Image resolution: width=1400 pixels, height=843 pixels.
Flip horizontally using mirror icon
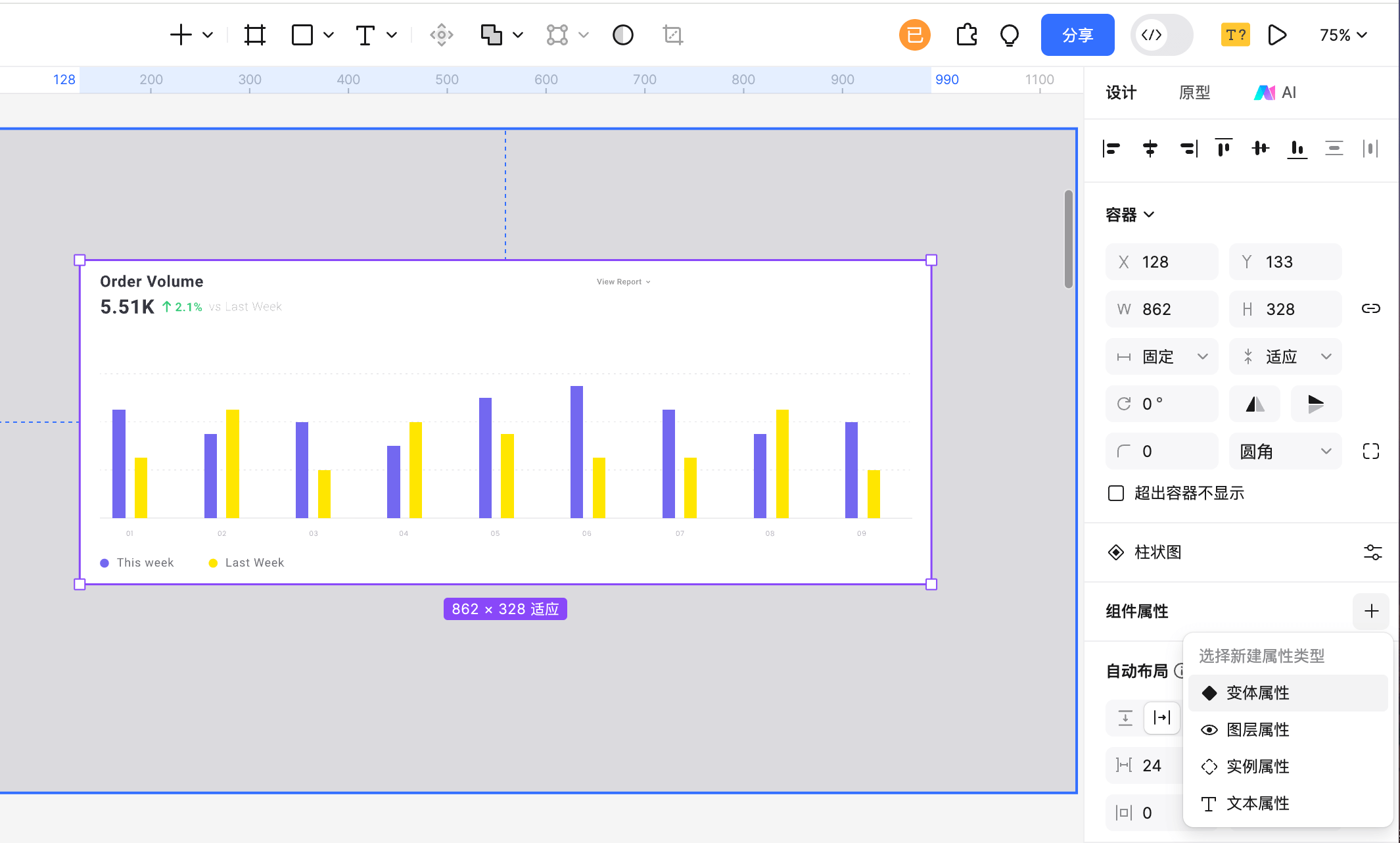click(1254, 404)
